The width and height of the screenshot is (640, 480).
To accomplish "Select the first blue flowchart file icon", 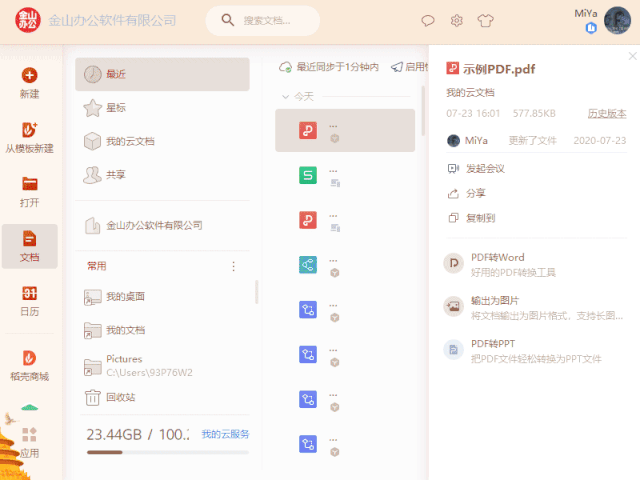I will click(x=308, y=310).
